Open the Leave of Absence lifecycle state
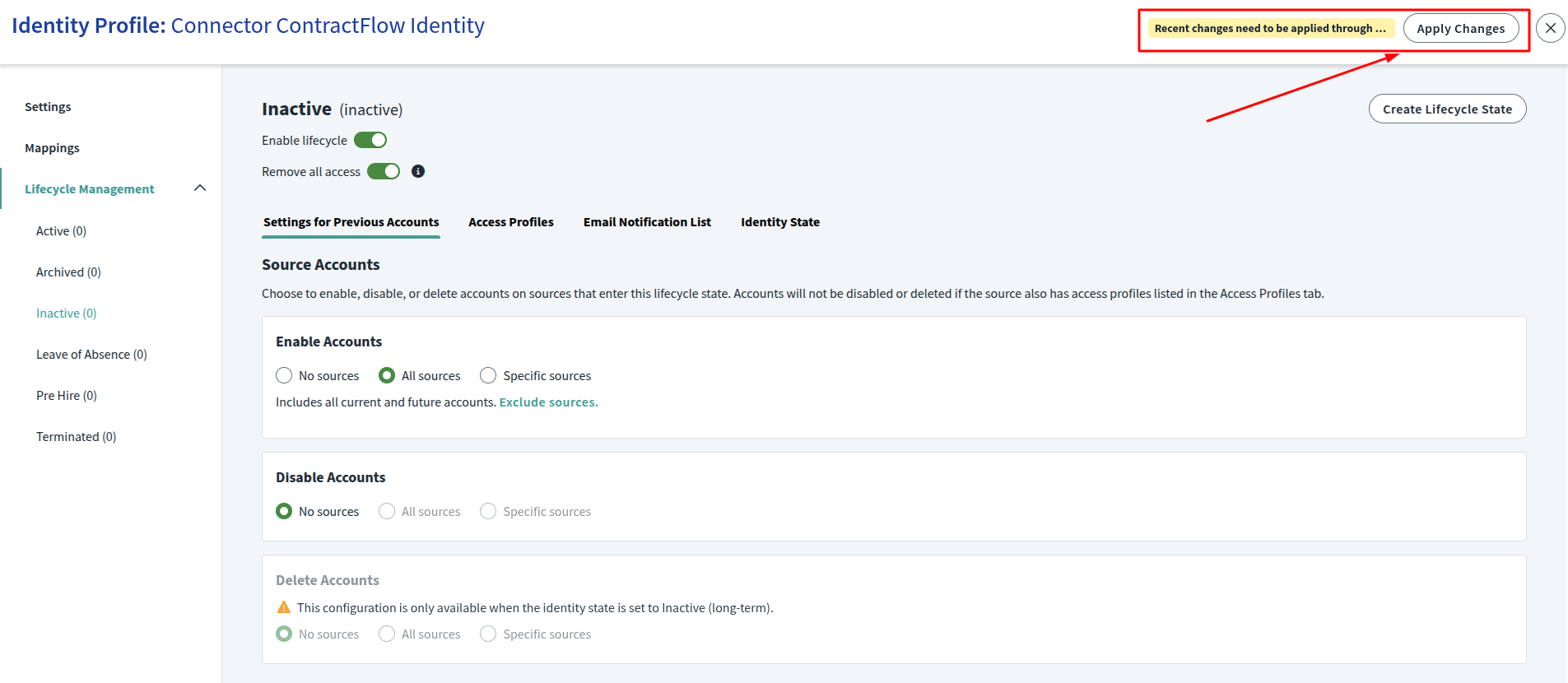Viewport: 1568px width, 683px height. pos(91,355)
